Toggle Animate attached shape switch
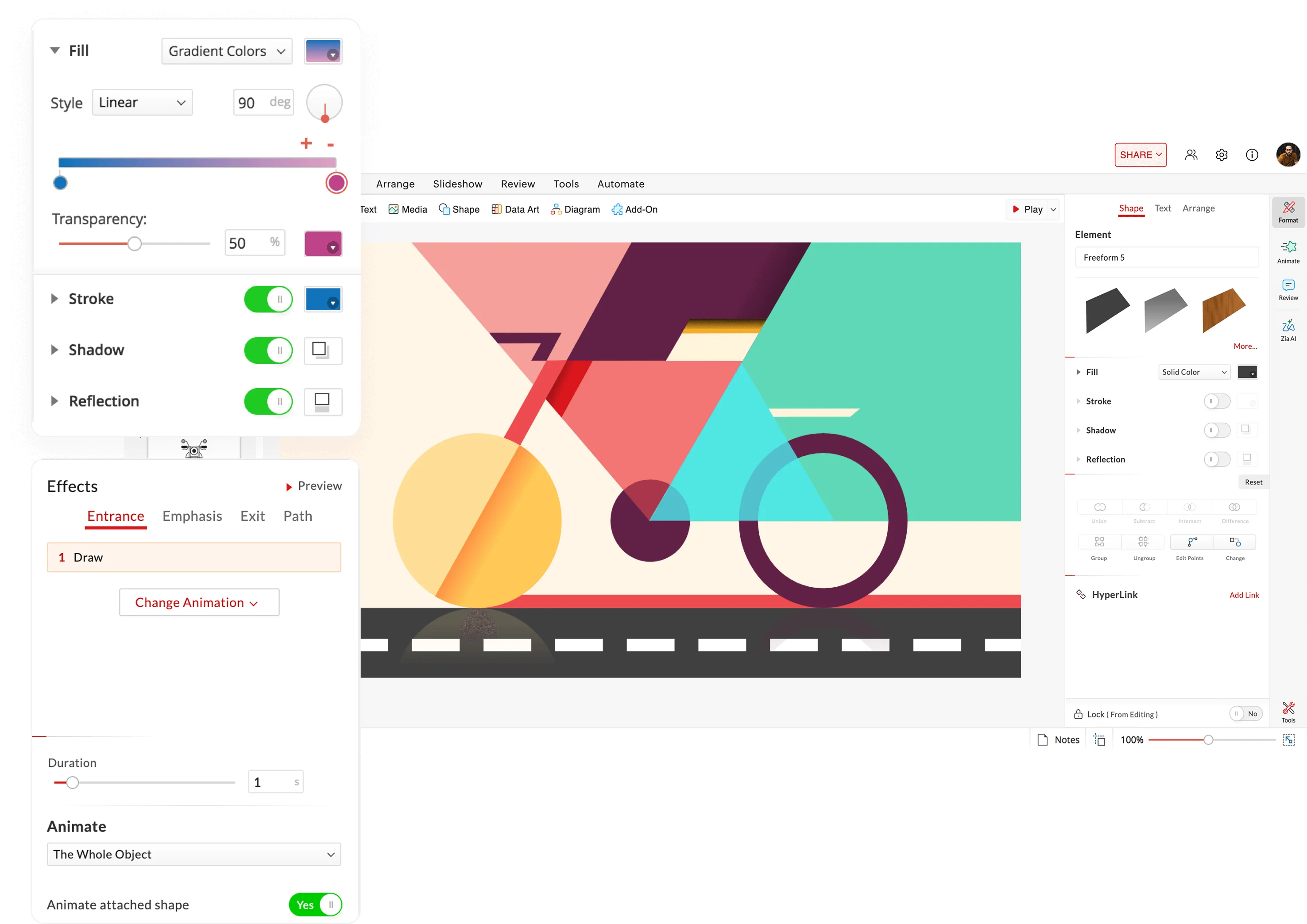1307x924 pixels. coord(315,905)
